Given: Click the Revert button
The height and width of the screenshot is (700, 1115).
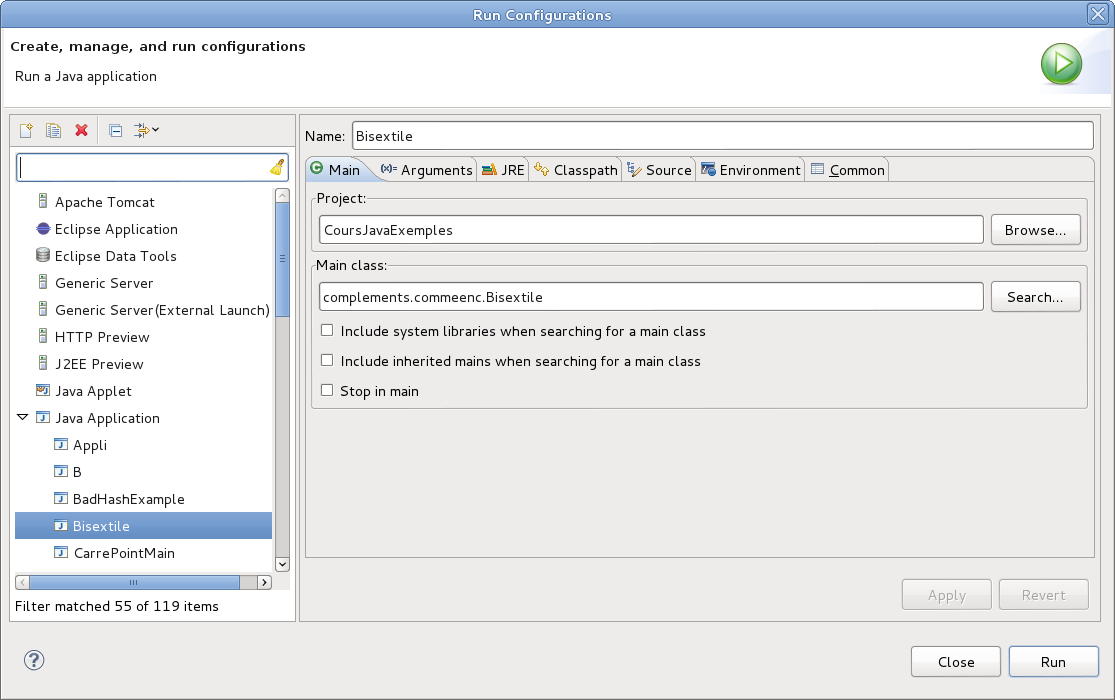Looking at the screenshot, I should 1043,595.
